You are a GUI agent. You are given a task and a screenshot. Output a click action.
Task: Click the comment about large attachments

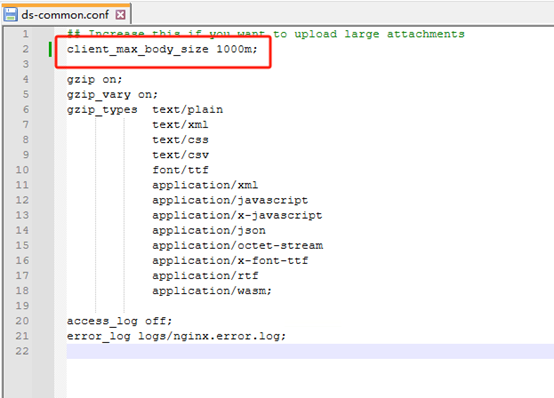[x=266, y=34]
